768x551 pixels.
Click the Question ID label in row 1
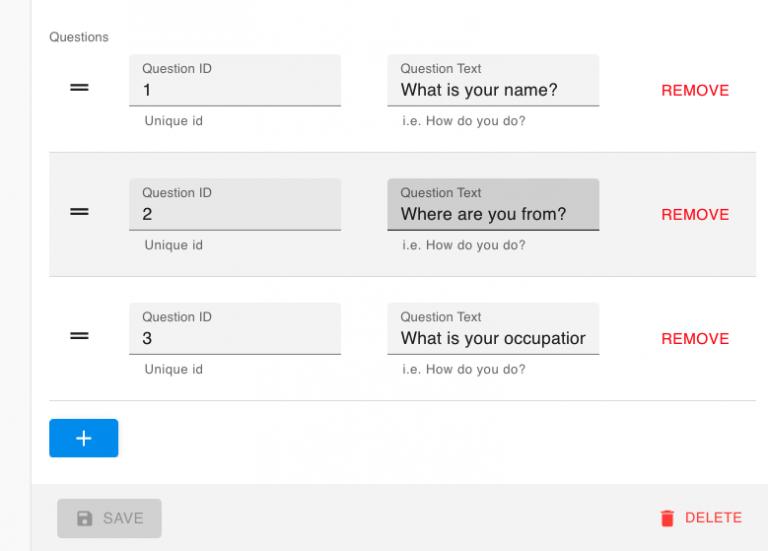(177, 69)
